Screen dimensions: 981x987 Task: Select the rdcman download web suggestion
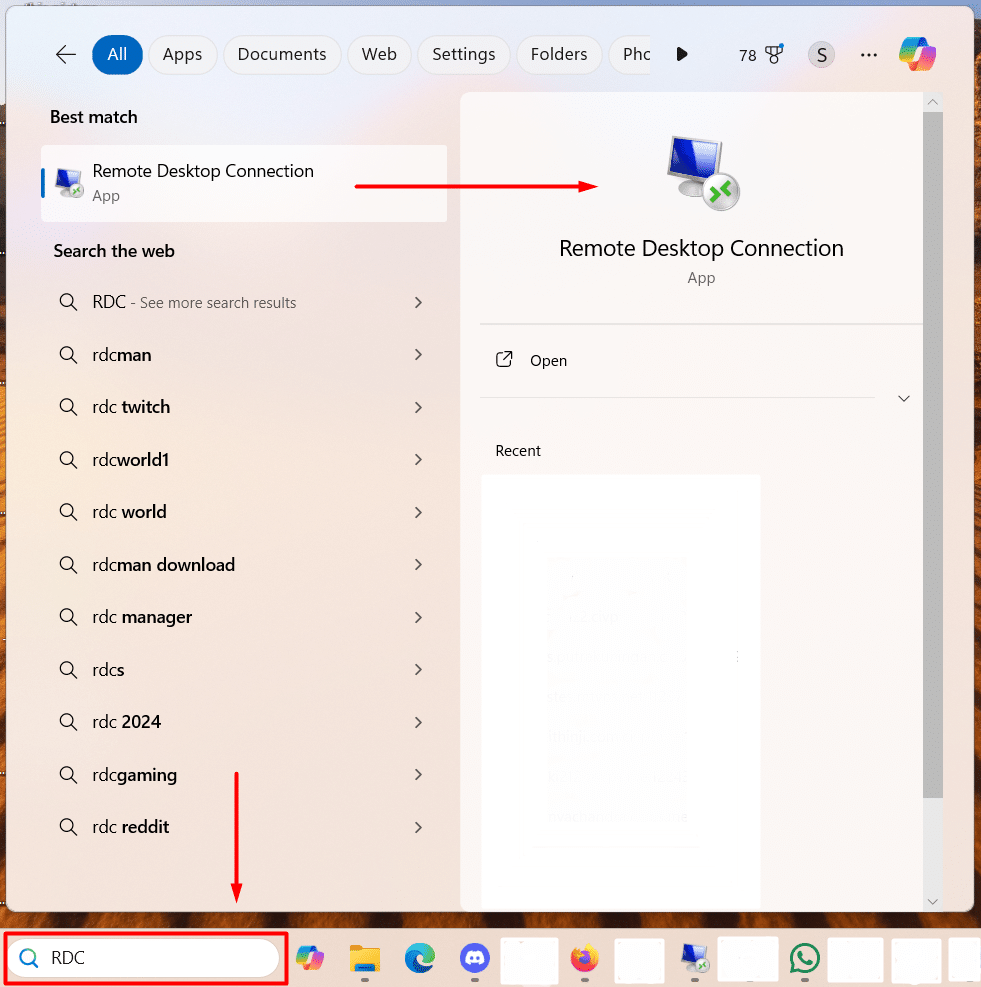pyautogui.click(x=244, y=565)
